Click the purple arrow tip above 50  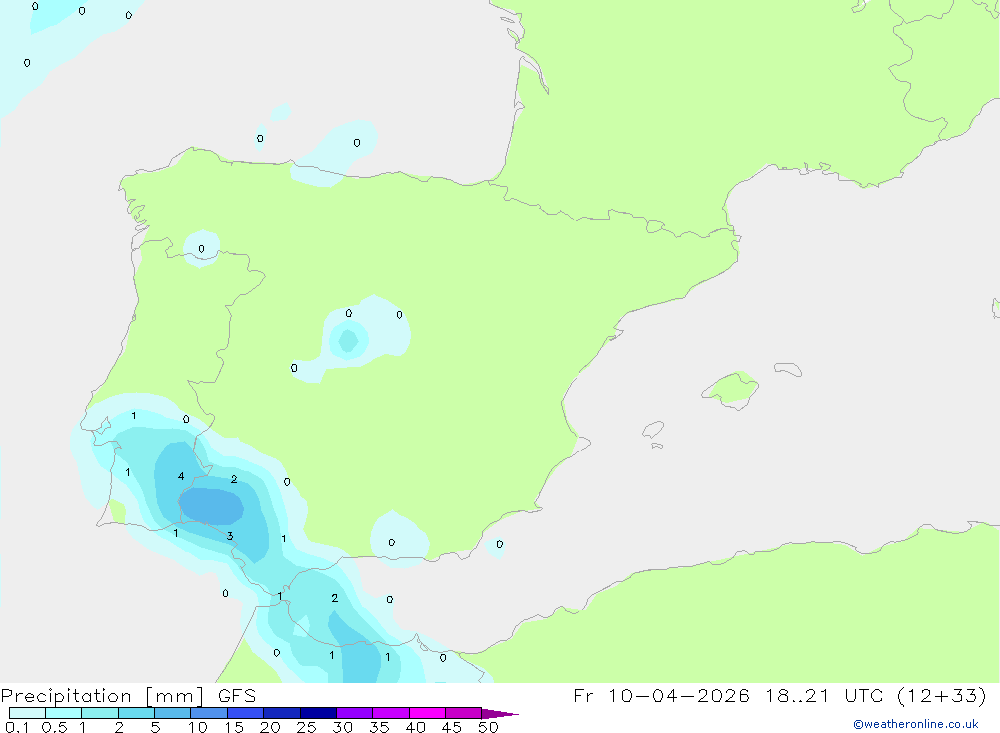(500, 714)
